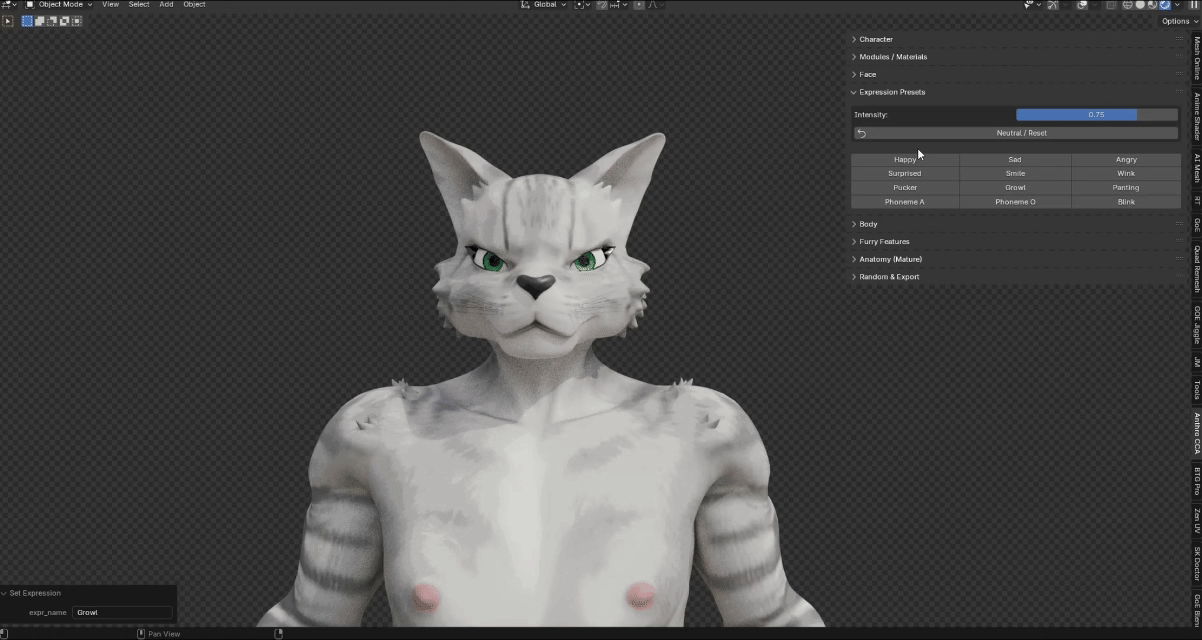Viewport: 1202px width, 640px height.
Task: Toggle viewport overlays display
Action: click(1082, 5)
